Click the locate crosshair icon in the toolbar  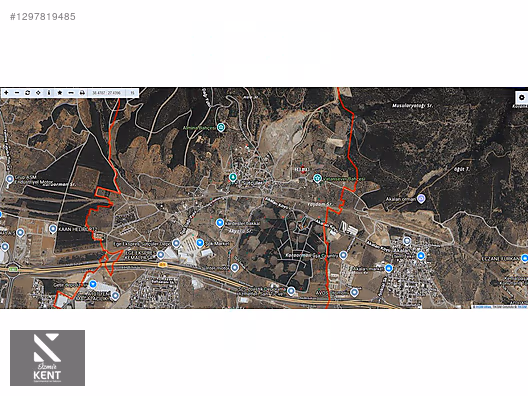pyautogui.click(x=38, y=93)
